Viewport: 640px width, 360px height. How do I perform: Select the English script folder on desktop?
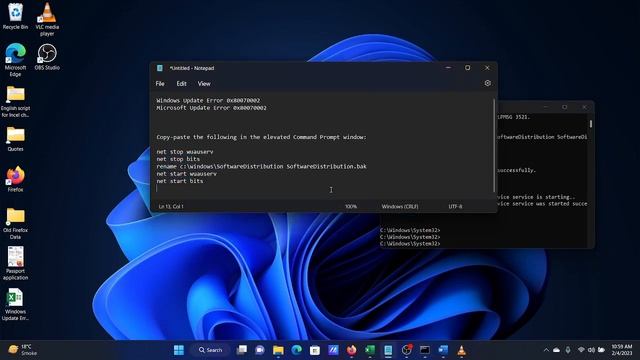click(15, 101)
